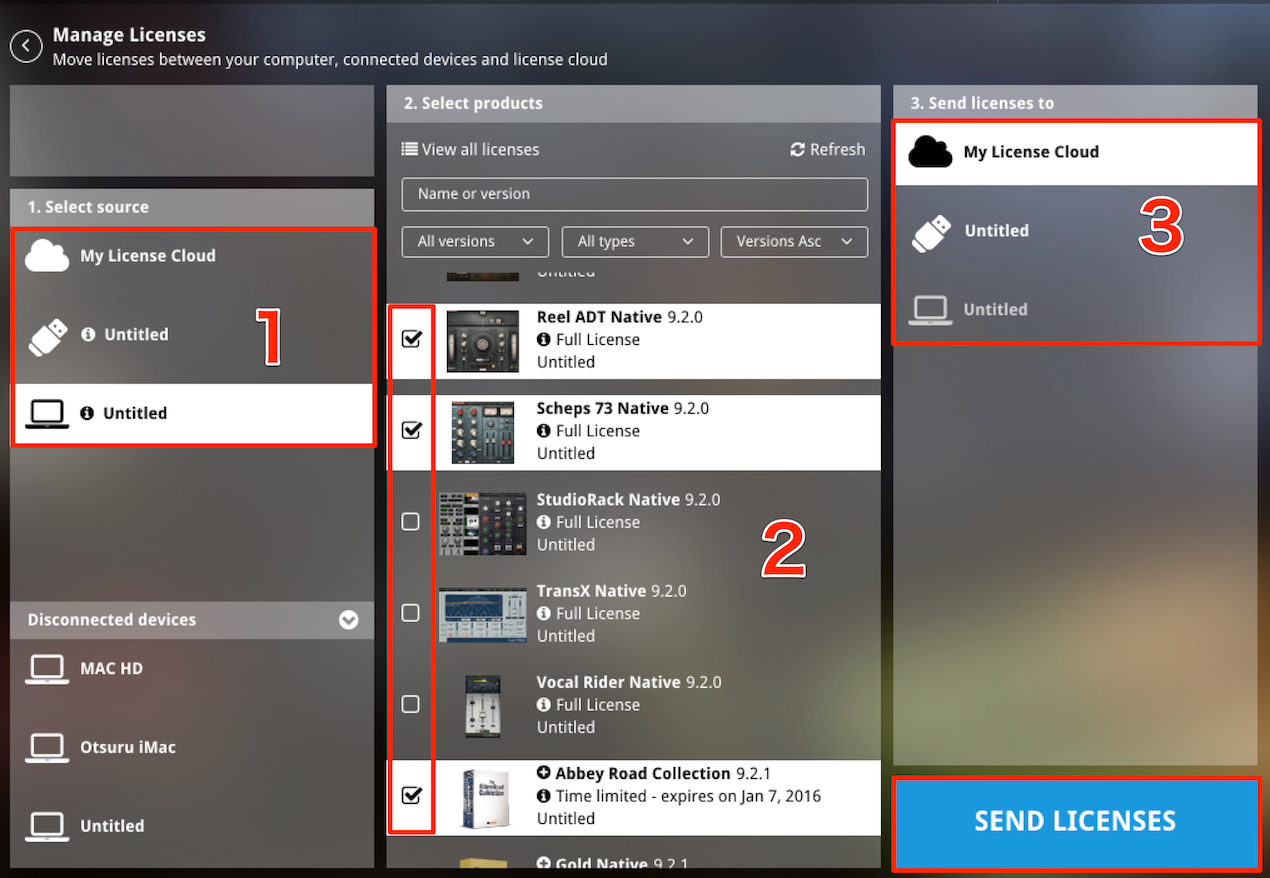
Task: Click the Vocal Rider Native plugin thumbnail
Action: [483, 706]
